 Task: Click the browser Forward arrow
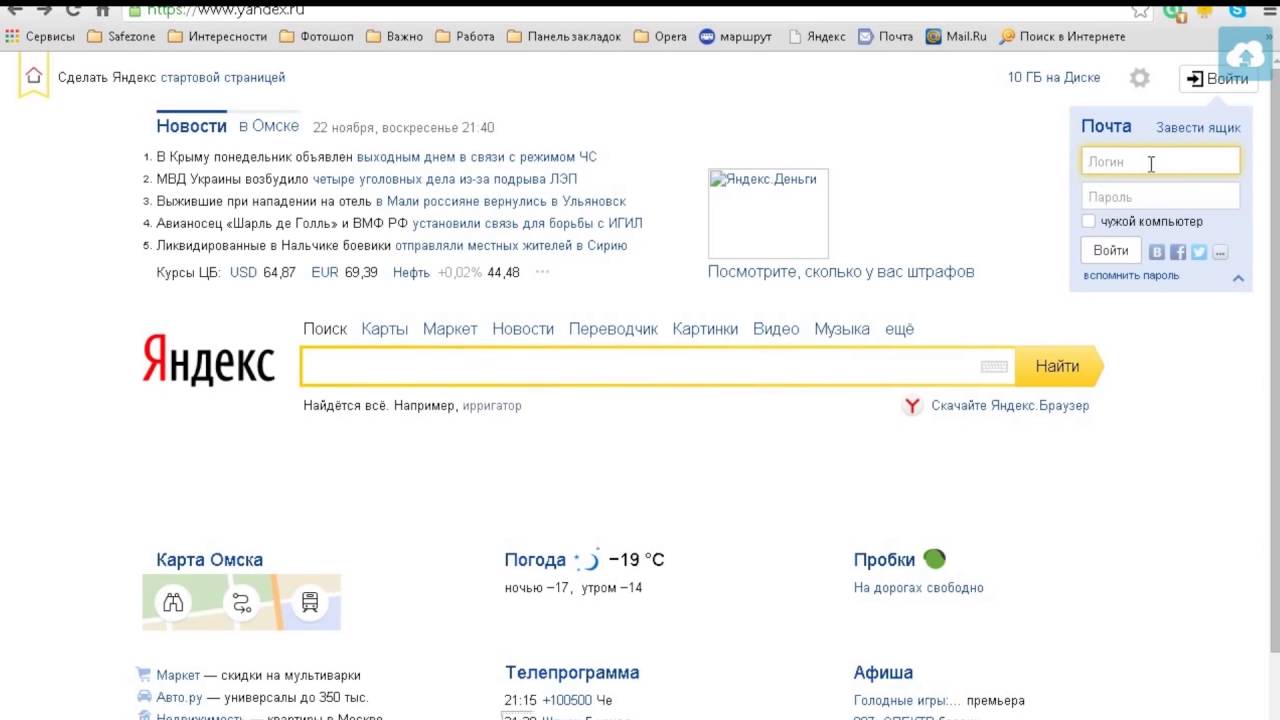[44, 9]
